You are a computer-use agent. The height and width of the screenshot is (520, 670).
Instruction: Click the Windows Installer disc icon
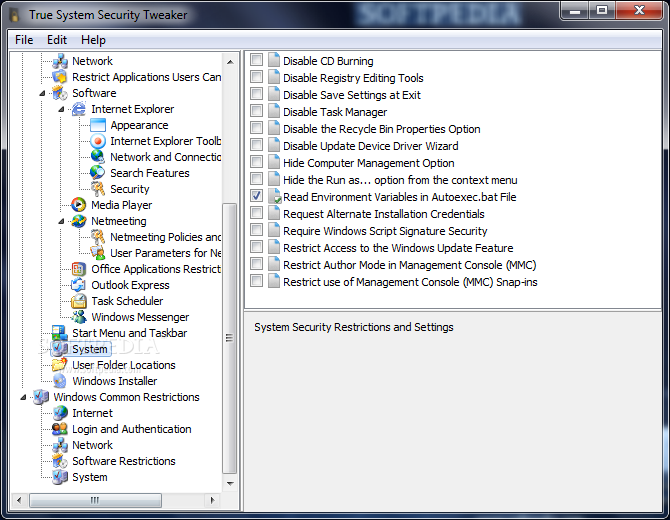click(x=60, y=381)
